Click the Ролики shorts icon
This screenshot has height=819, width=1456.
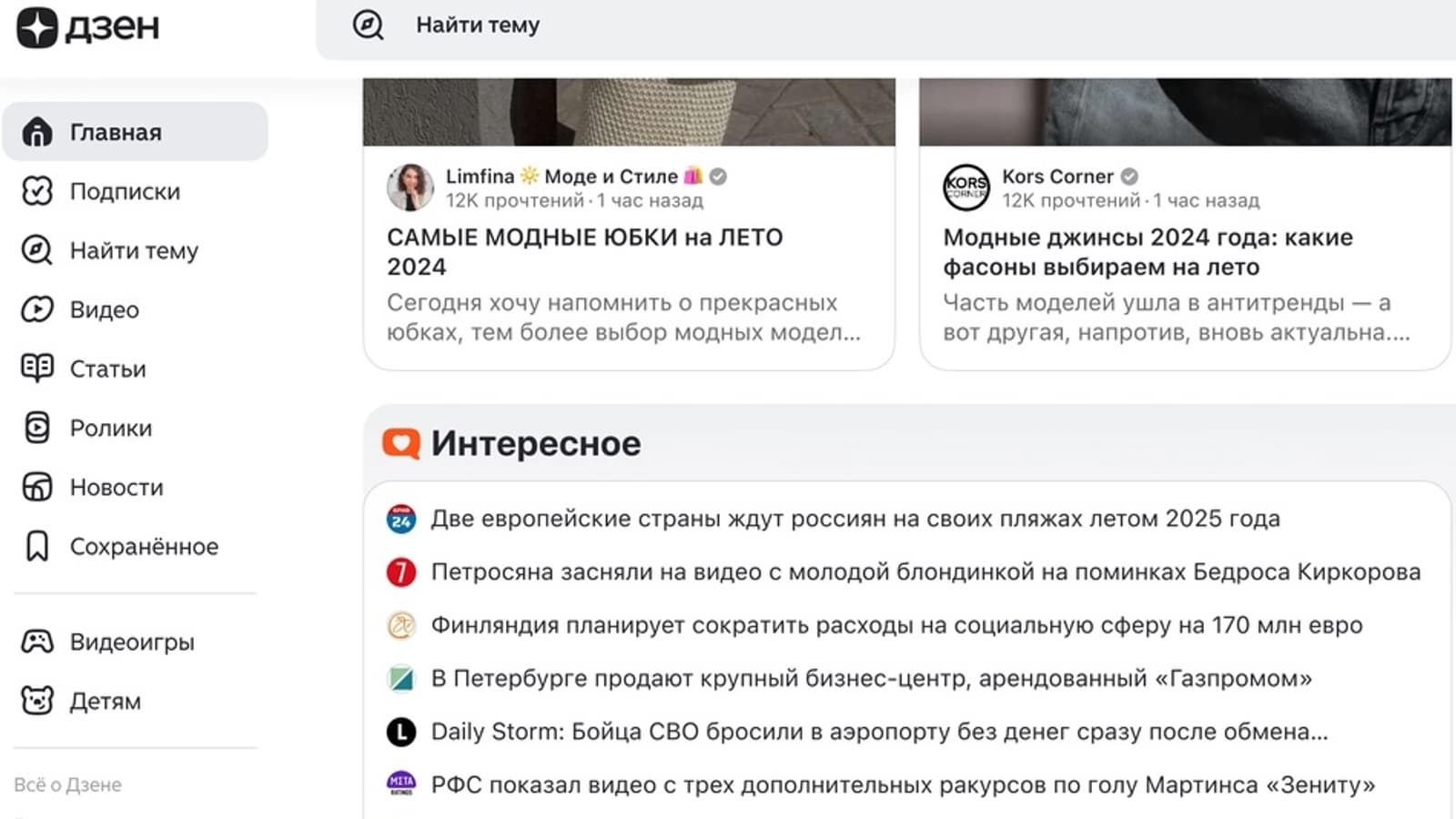pos(37,428)
